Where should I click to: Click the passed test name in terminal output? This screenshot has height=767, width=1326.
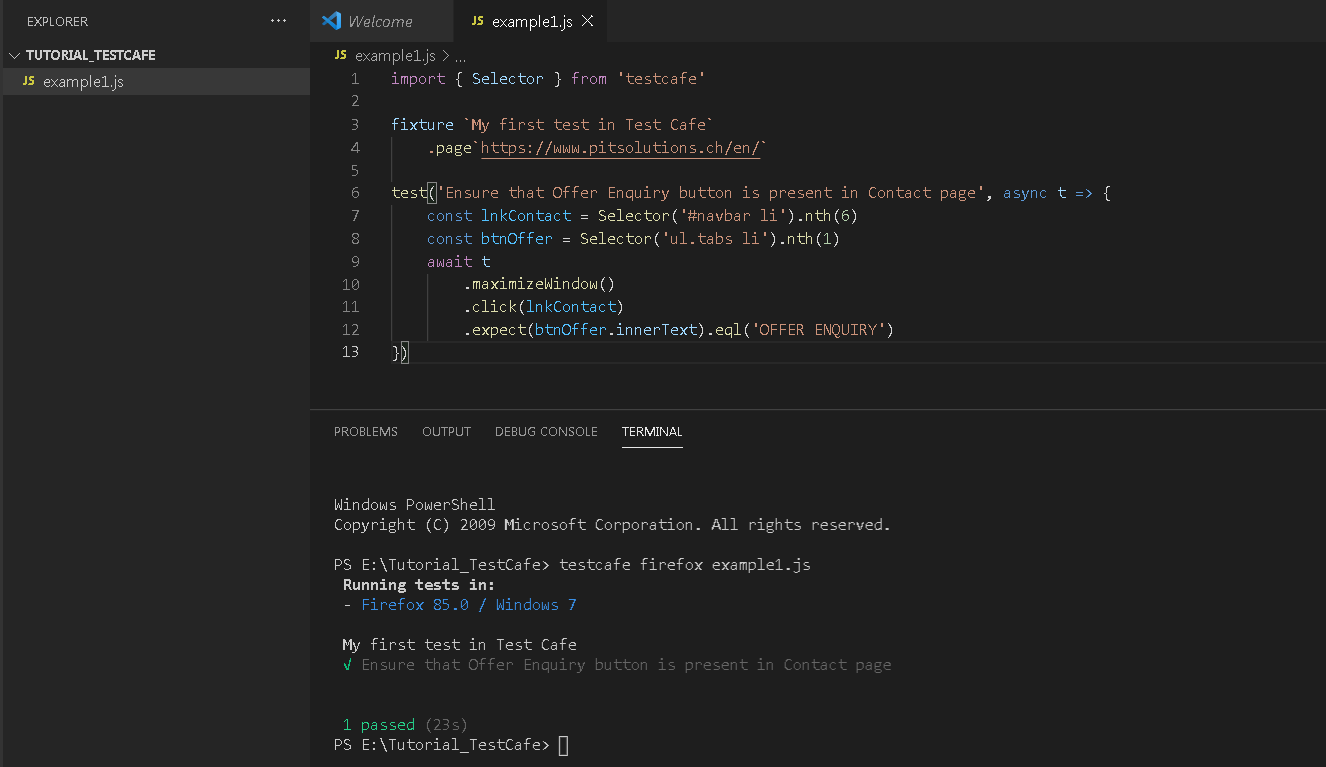click(626, 665)
